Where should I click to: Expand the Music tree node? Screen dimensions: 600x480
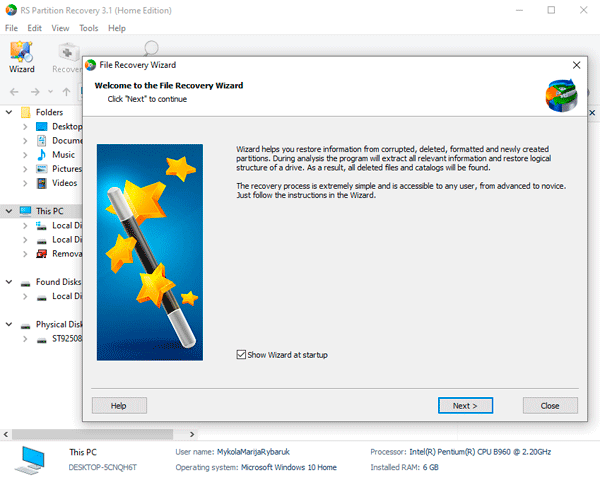[x=25, y=155]
